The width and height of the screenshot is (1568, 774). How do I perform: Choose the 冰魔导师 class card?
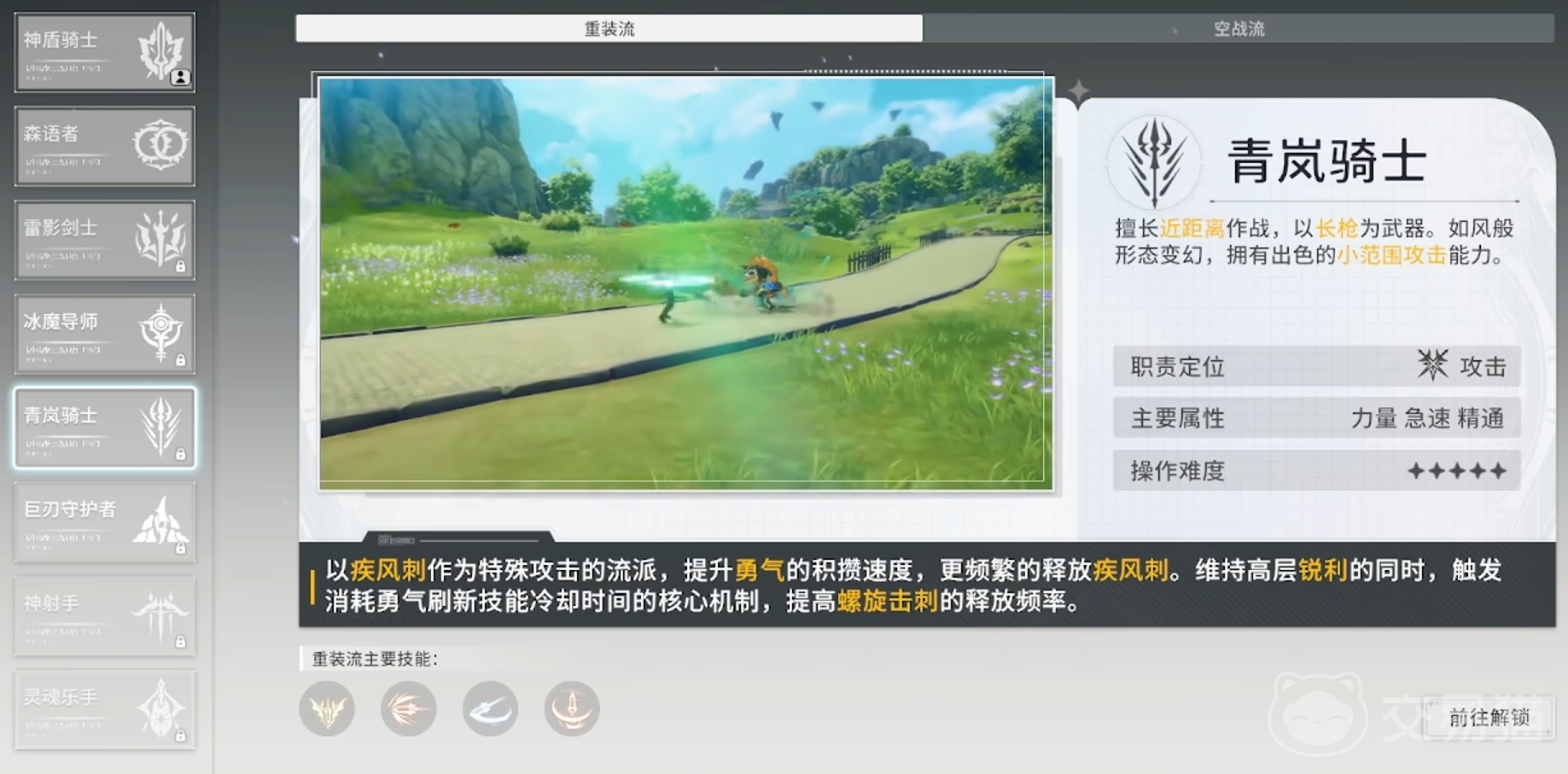[104, 334]
